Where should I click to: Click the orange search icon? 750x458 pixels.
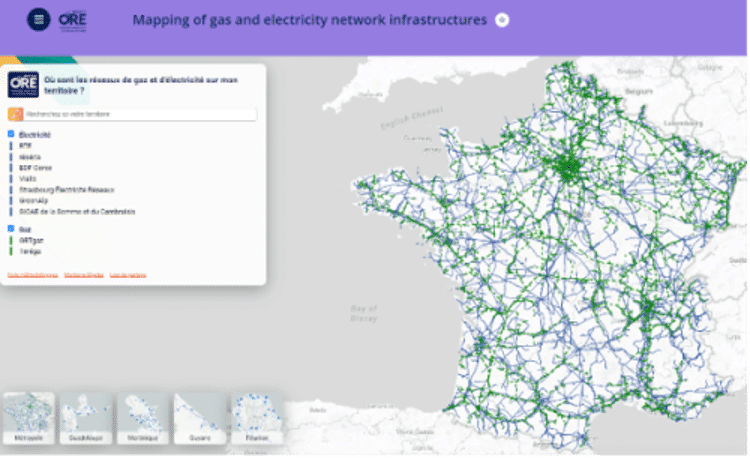[13, 115]
